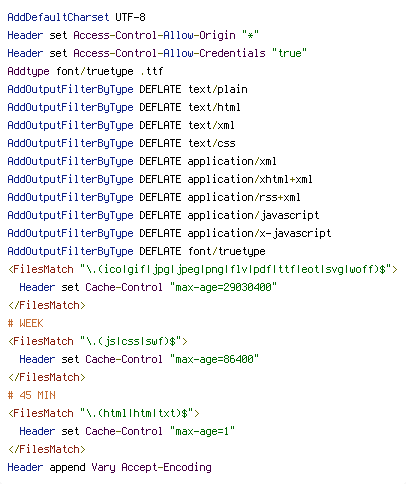Click Access-Control-Allow-Origin header name

pyautogui.click(x=154, y=35)
